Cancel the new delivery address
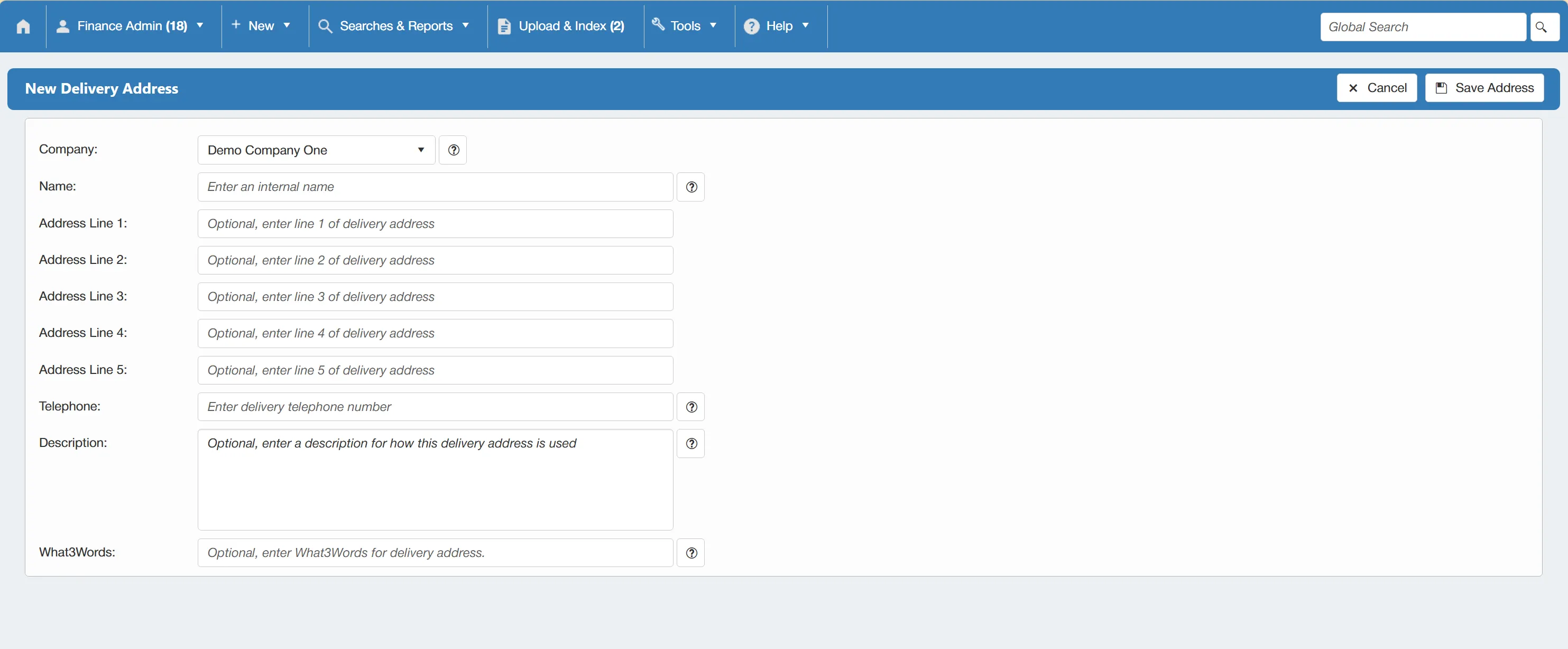Viewport: 1568px width, 649px height. [1376, 88]
